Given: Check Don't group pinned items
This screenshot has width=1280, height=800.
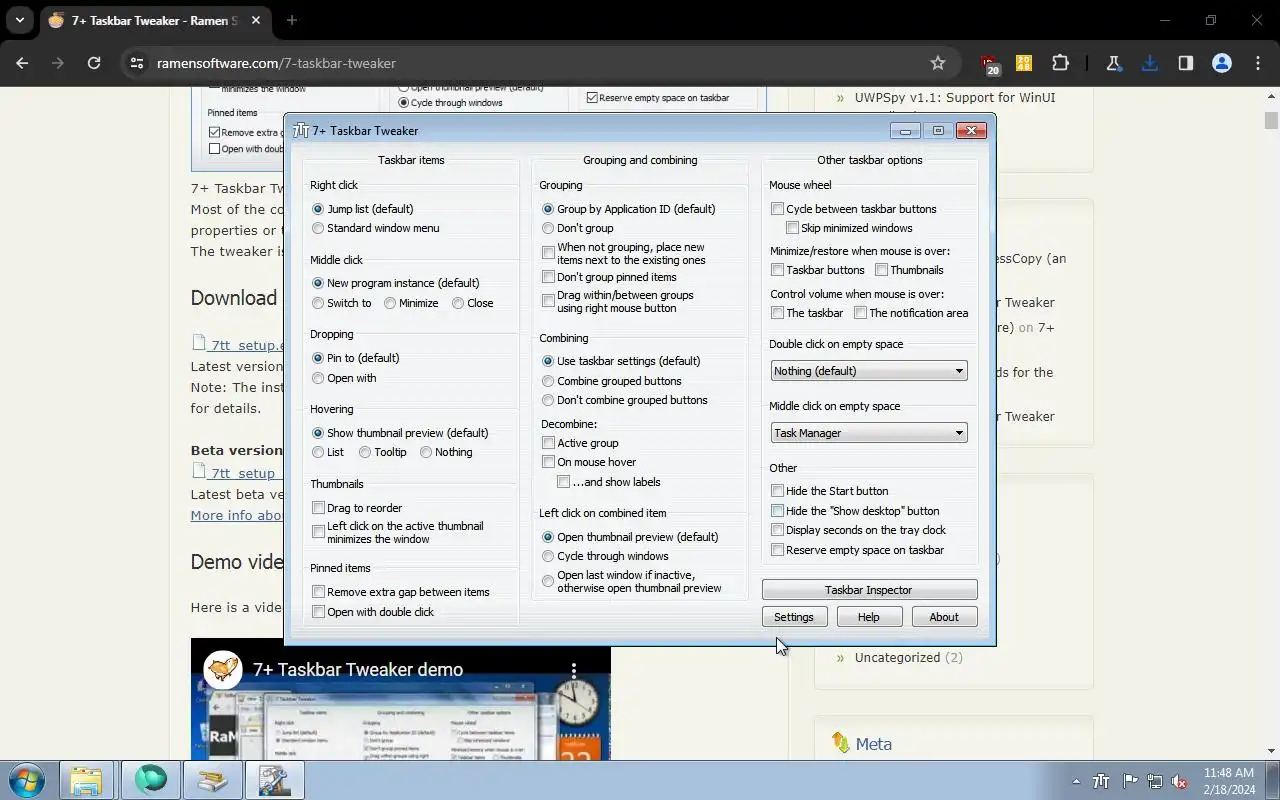Looking at the screenshot, I should pos(609,277).
